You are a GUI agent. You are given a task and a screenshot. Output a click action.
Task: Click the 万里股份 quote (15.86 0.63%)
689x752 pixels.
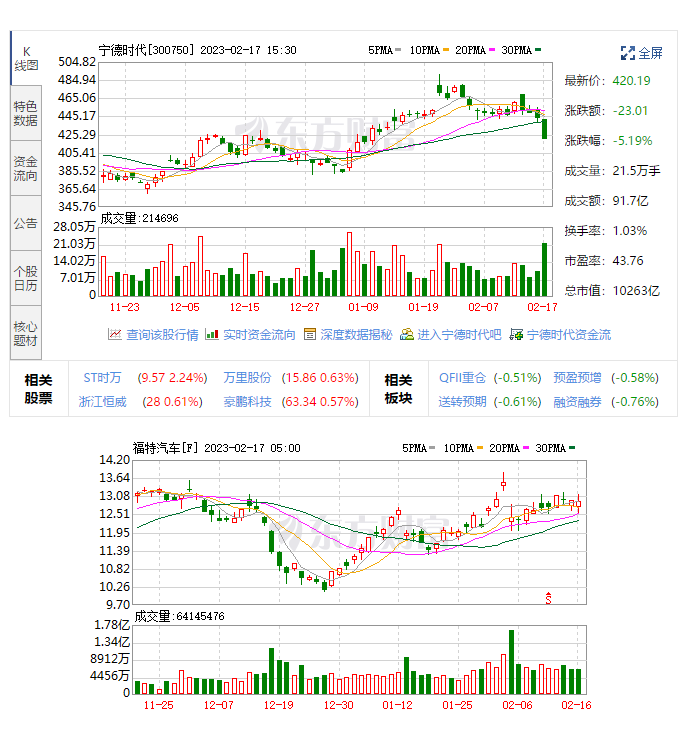point(320,377)
